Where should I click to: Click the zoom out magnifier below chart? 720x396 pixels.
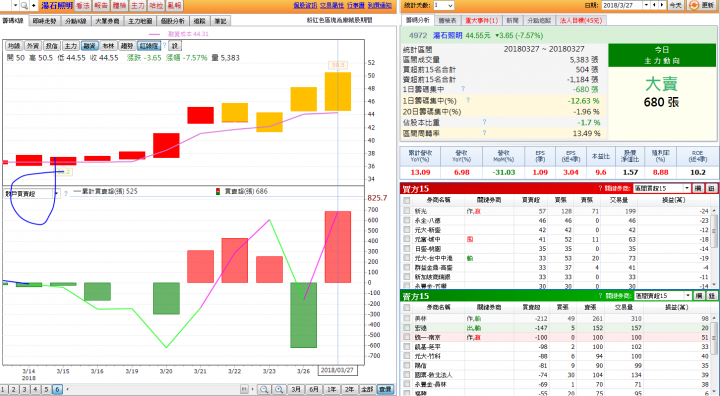point(264,389)
